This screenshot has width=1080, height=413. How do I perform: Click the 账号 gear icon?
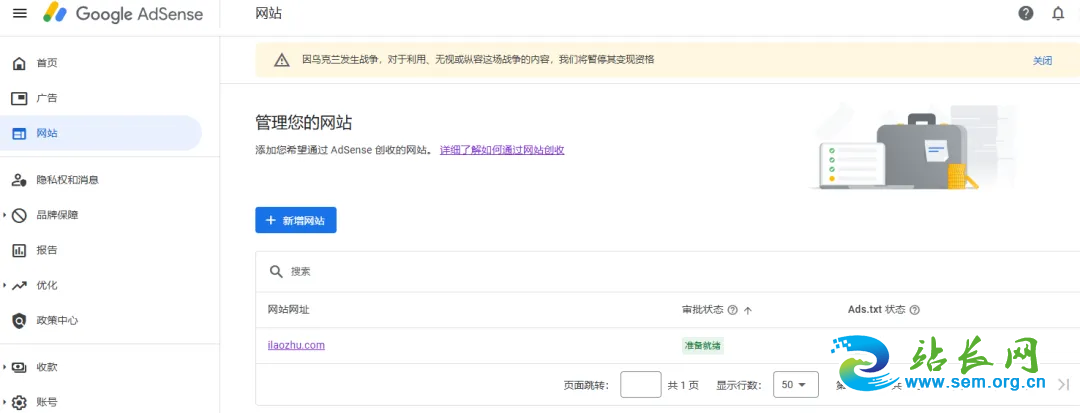(19, 402)
